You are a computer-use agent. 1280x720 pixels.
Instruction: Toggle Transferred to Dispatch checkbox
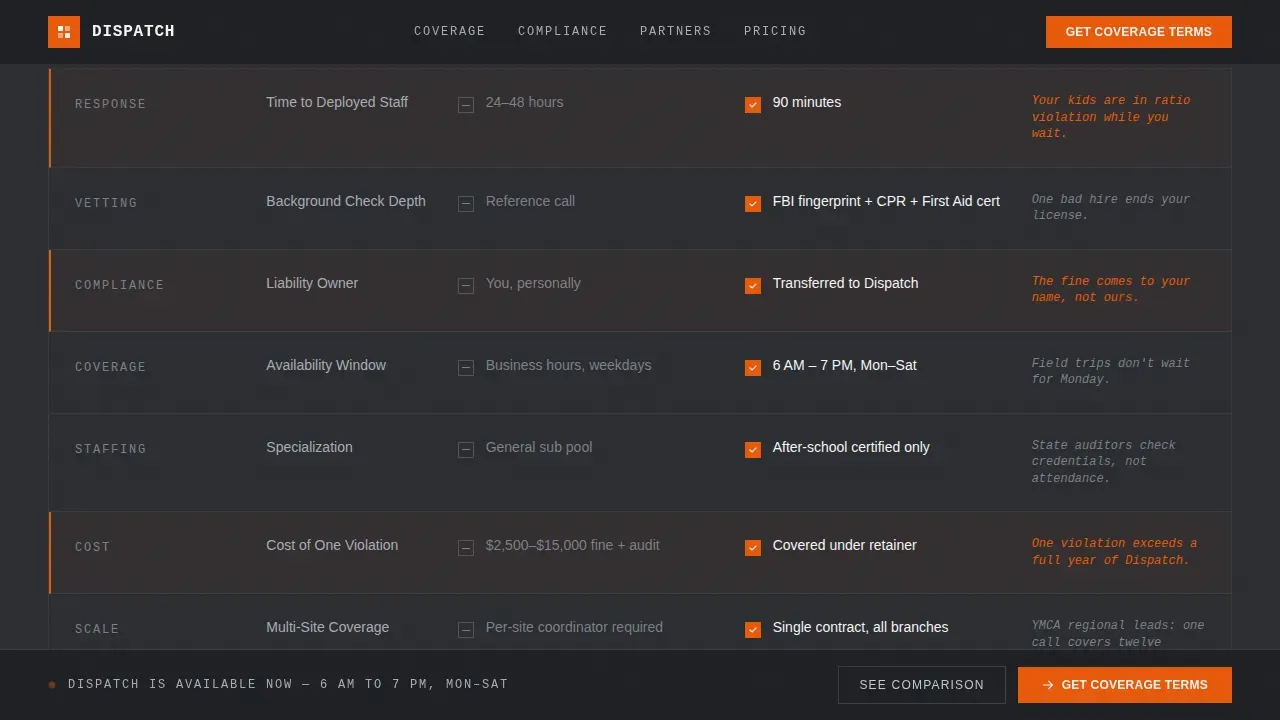(x=753, y=285)
